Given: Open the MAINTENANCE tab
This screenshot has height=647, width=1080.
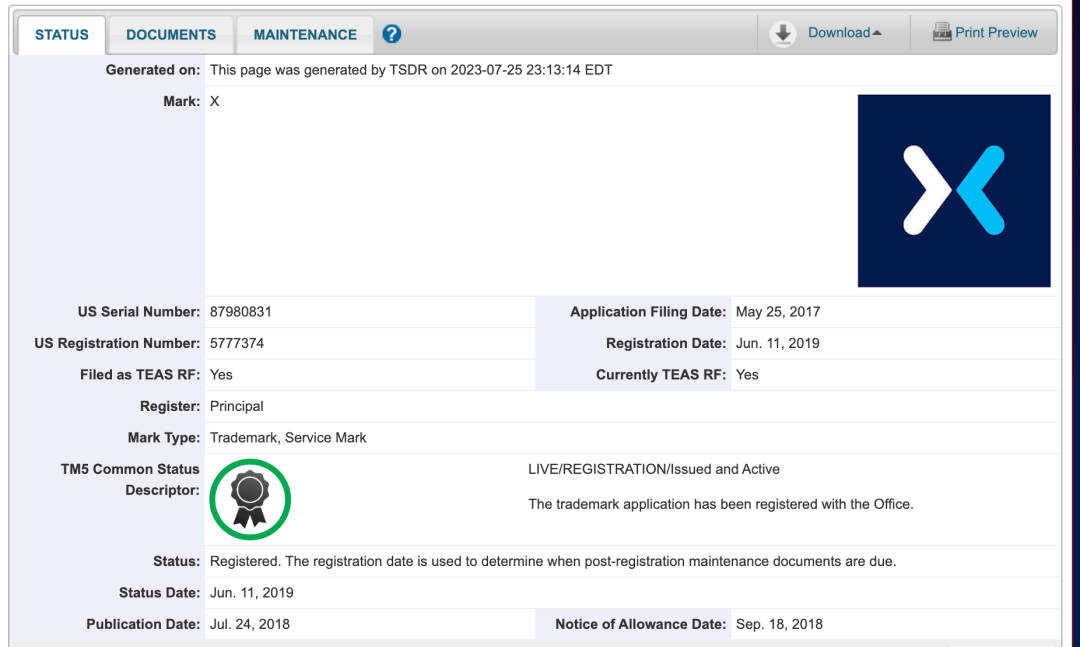Looking at the screenshot, I should [305, 35].
